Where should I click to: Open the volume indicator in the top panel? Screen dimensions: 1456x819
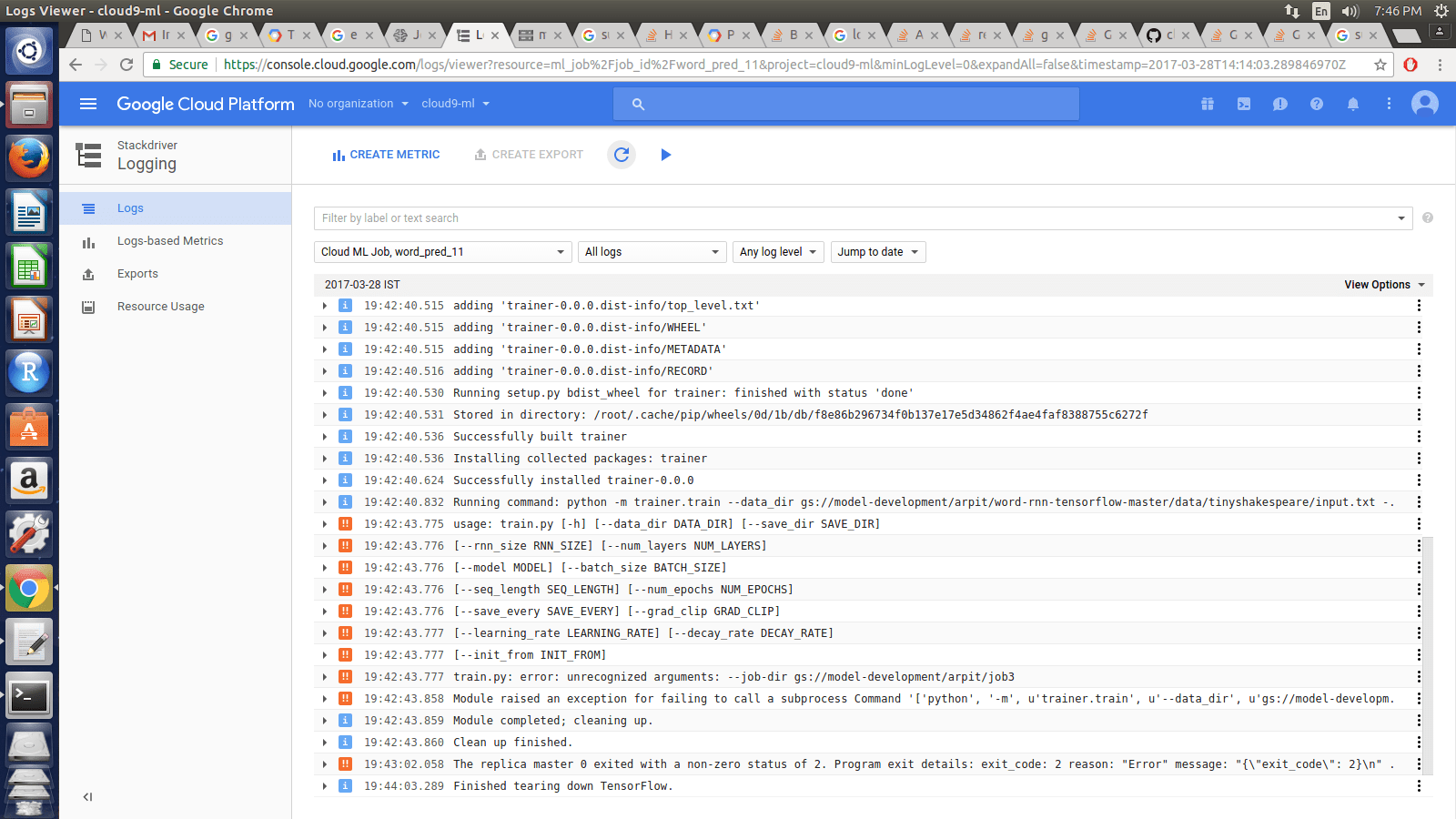coord(1350,11)
